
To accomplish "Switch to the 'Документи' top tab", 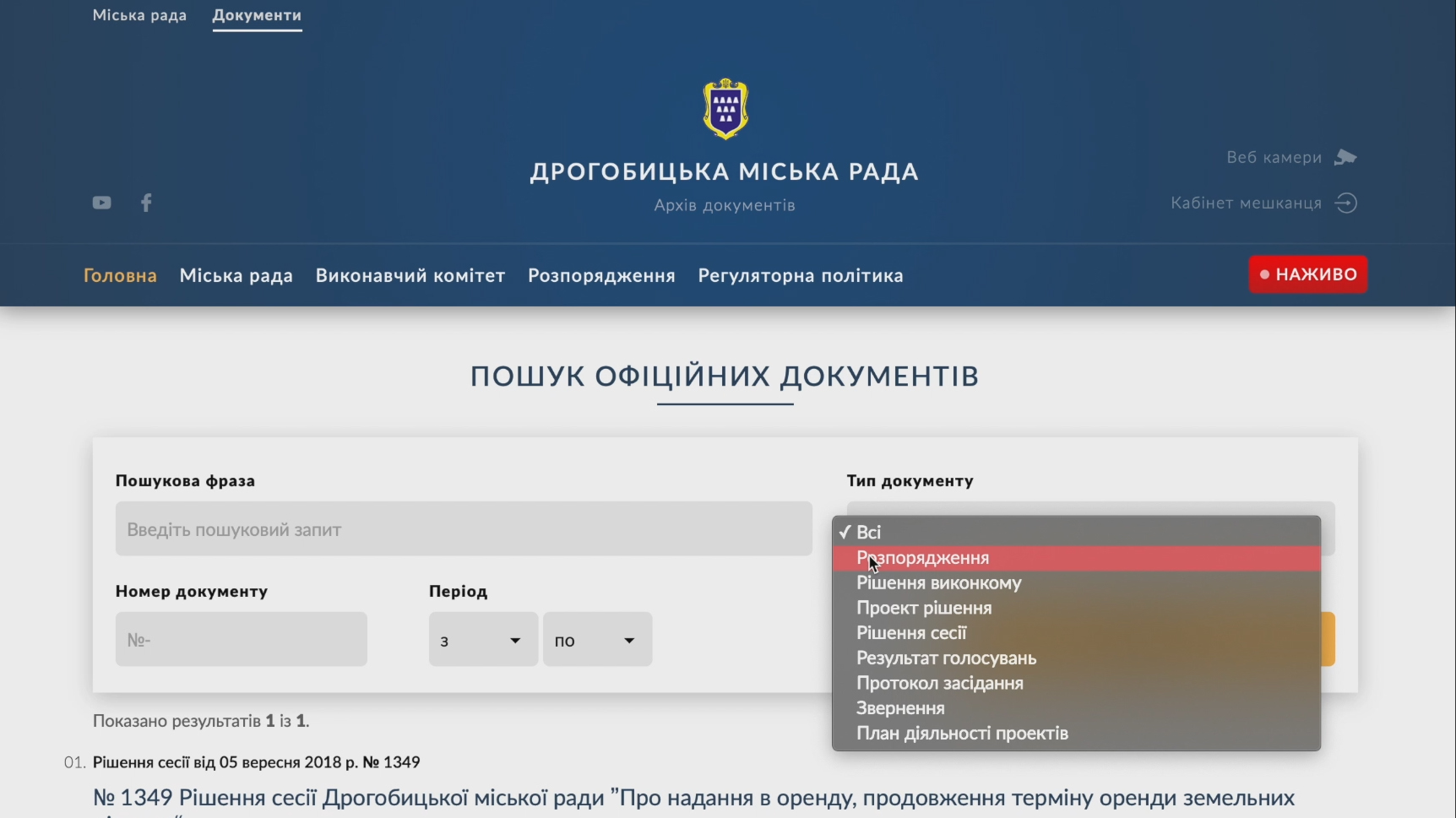I will click(x=257, y=15).
